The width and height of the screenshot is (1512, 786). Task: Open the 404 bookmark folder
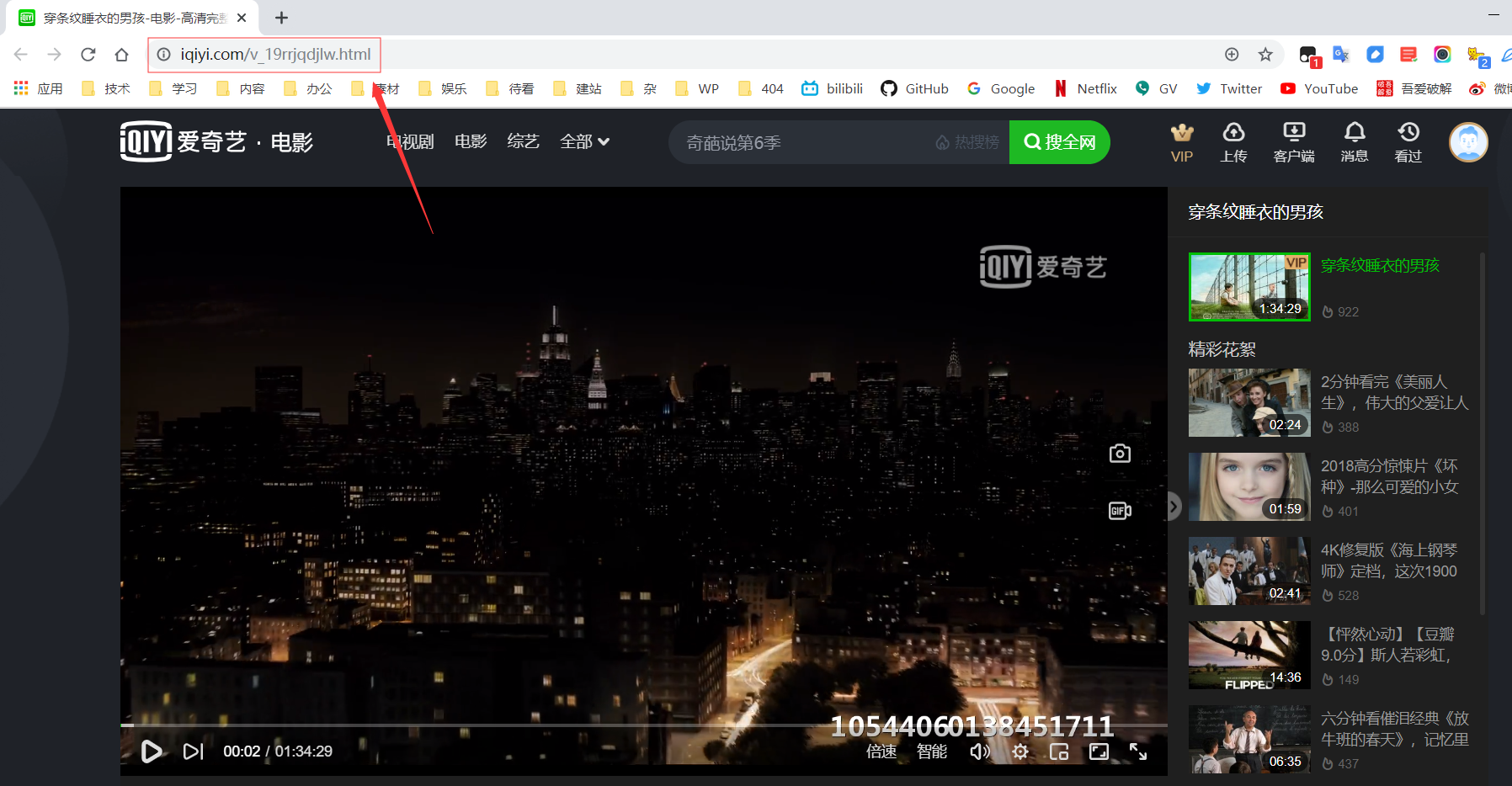click(x=761, y=88)
